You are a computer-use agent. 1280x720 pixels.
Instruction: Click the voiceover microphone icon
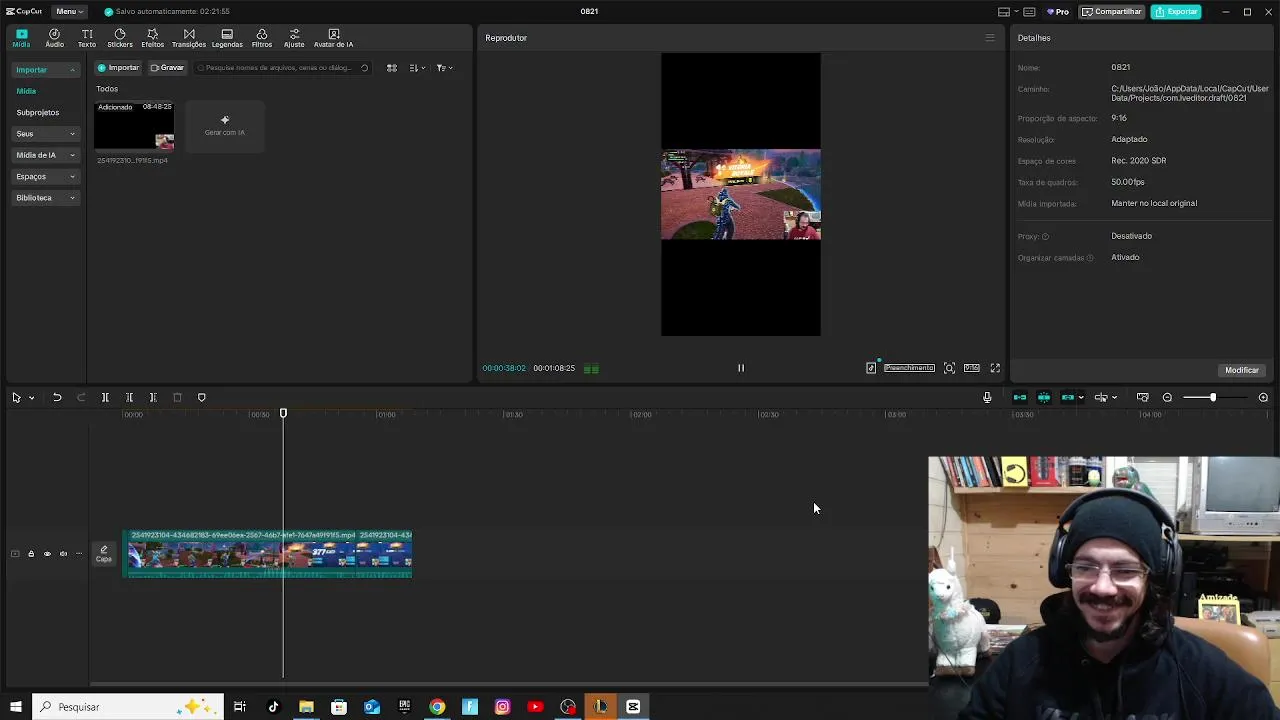point(987,398)
